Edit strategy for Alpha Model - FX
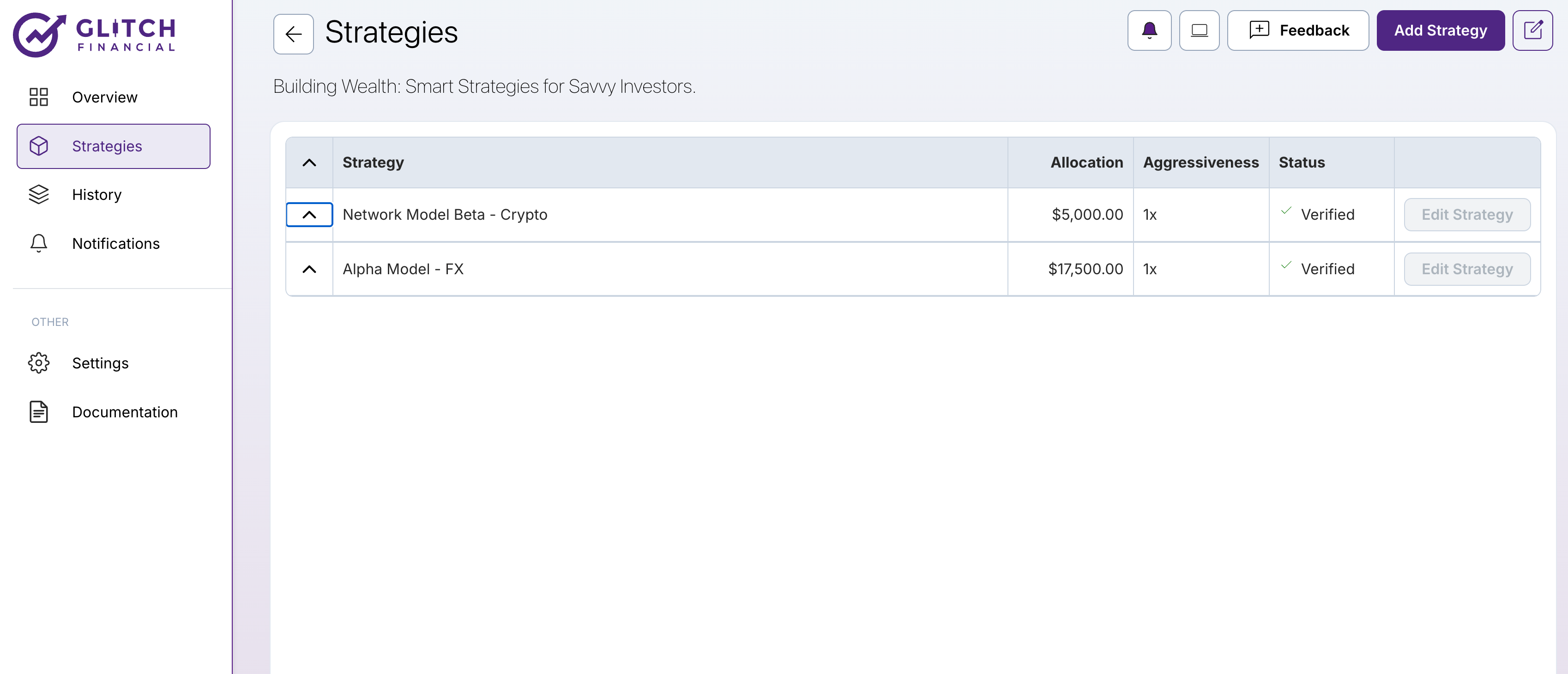The height and width of the screenshot is (674, 1568). point(1466,269)
